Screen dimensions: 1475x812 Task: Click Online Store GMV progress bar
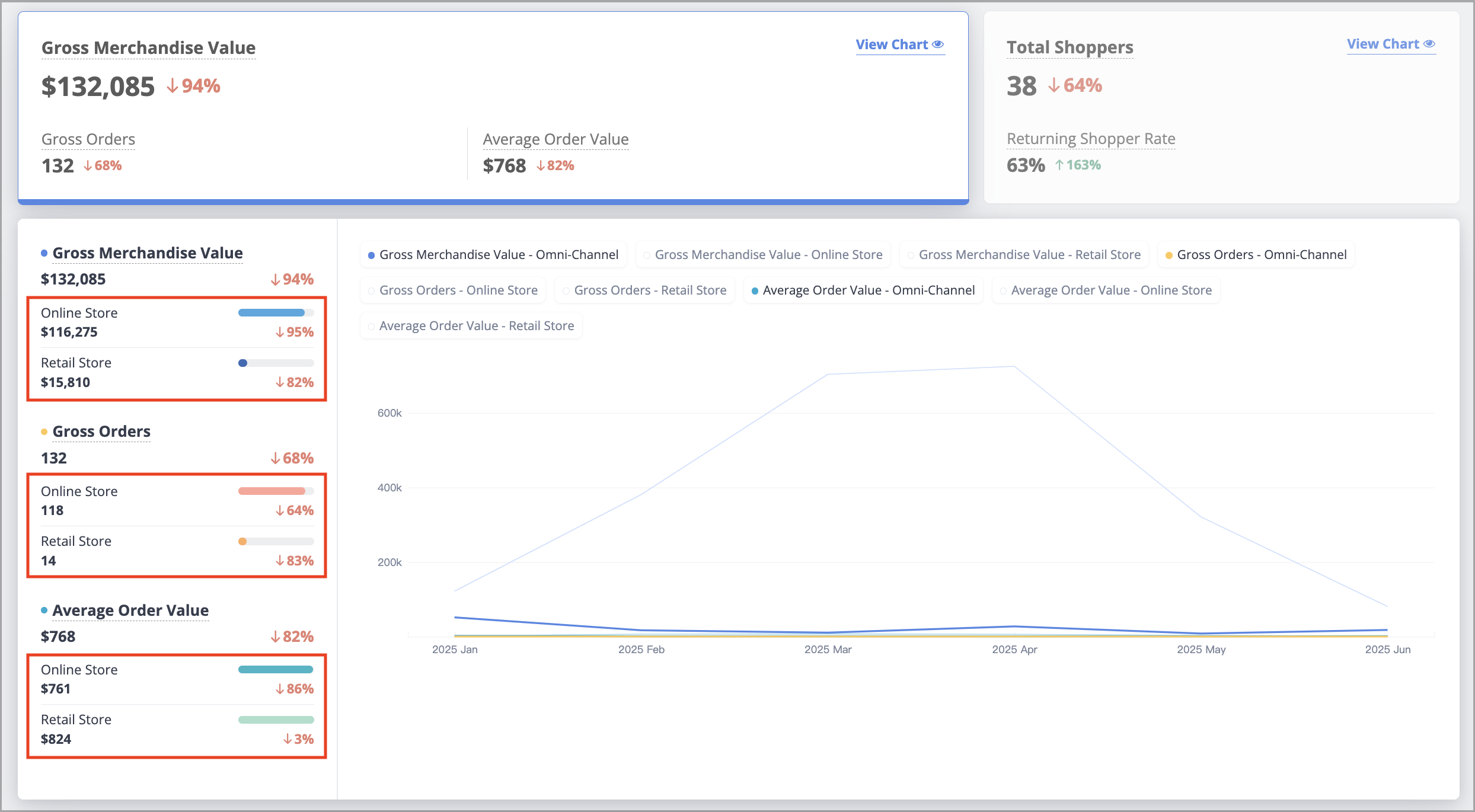276,312
